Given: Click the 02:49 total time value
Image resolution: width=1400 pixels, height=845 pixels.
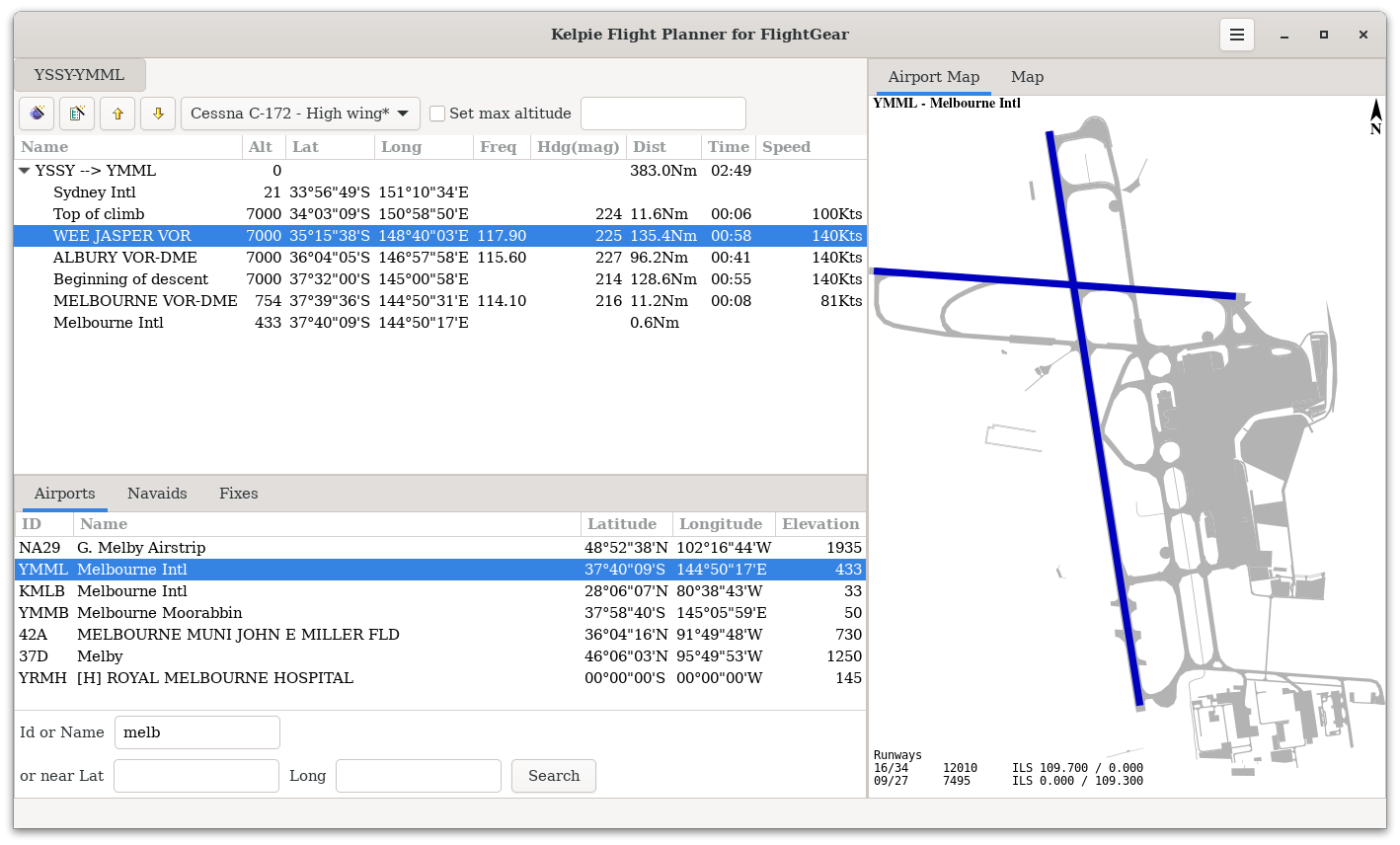Looking at the screenshot, I should click(731, 171).
